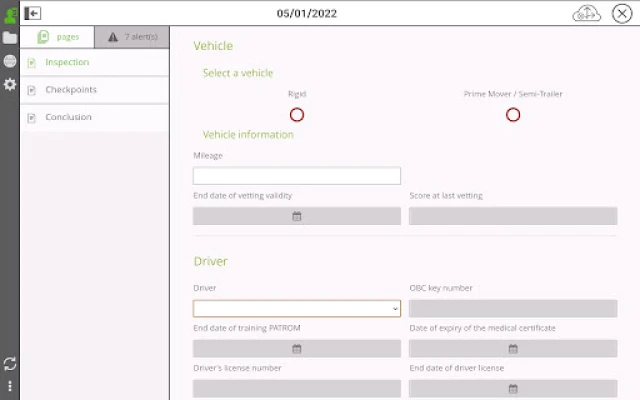
Task: Click the cloud sync upload icon
Action: (x=587, y=13)
